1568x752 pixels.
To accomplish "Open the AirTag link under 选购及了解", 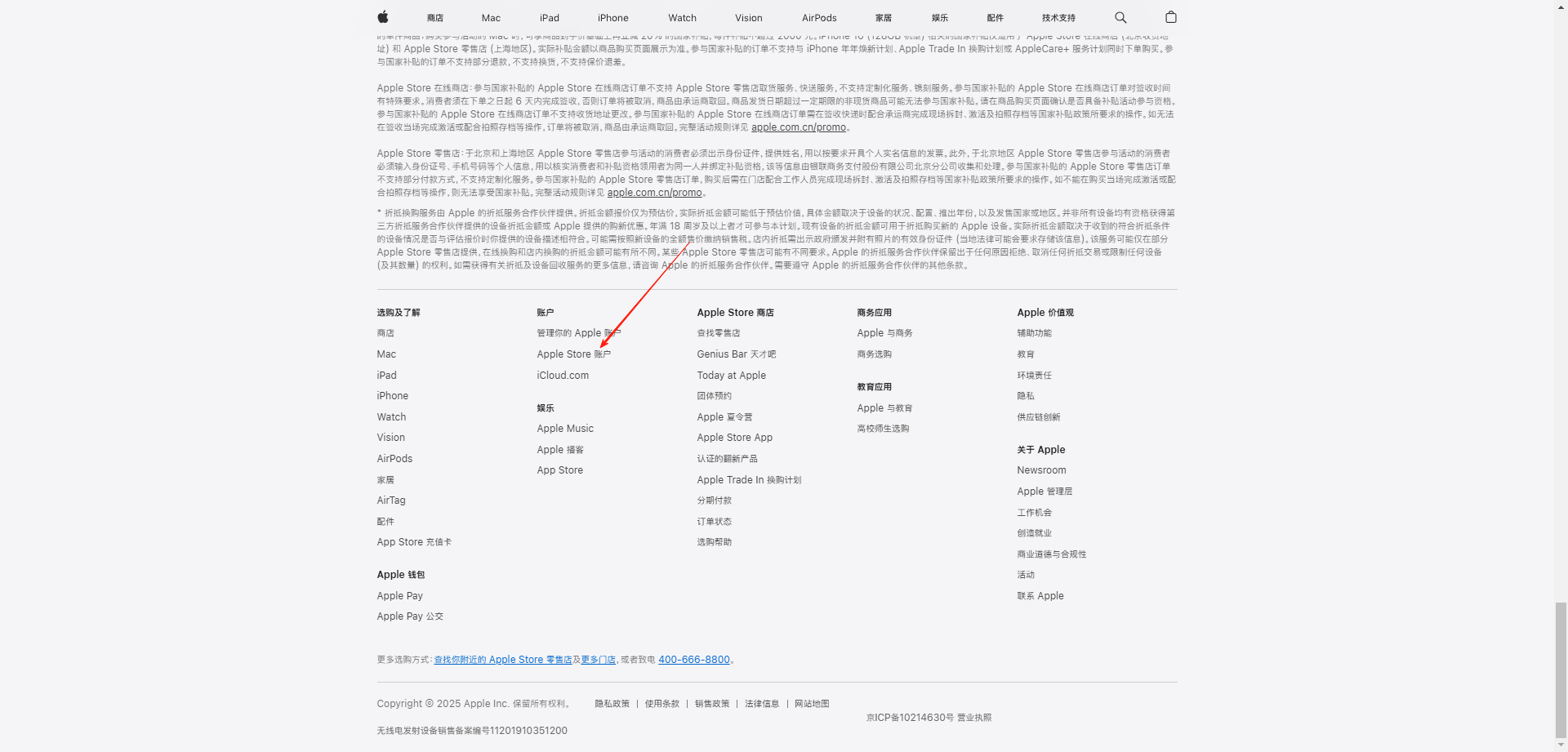I will point(390,501).
